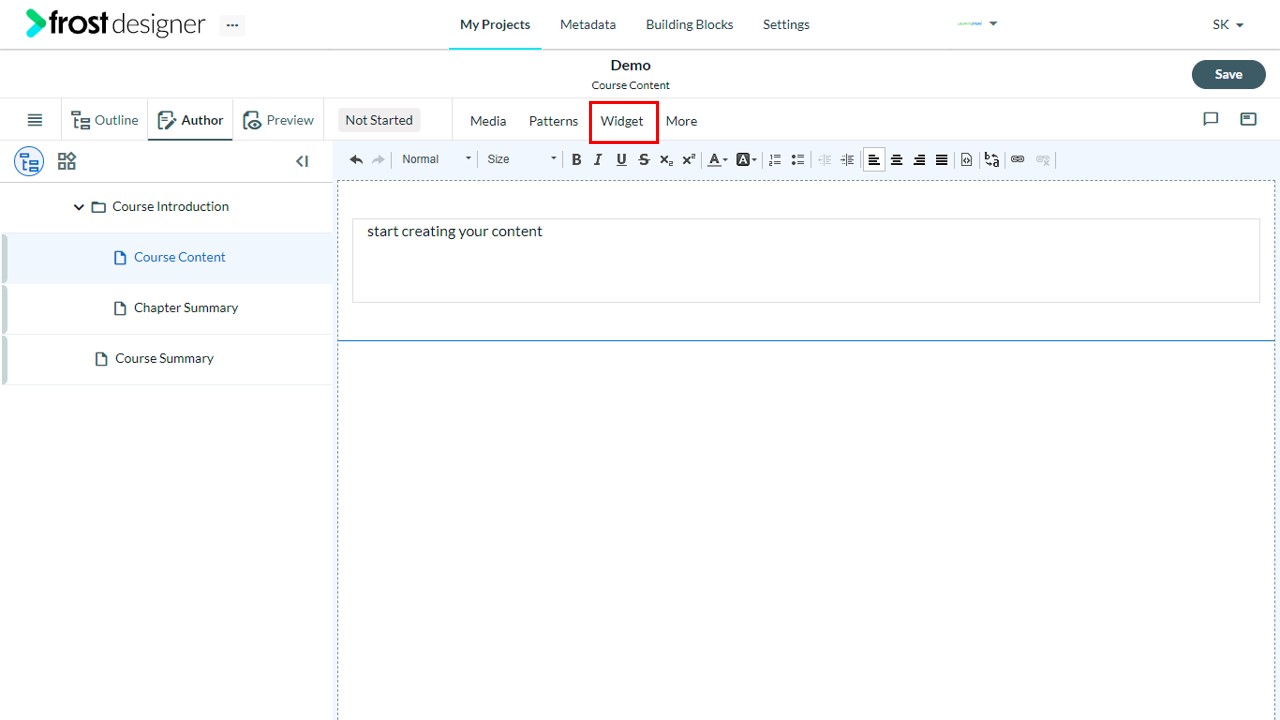This screenshot has width=1280, height=720.
Task: Open the comments icon
Action: pyautogui.click(x=1211, y=119)
